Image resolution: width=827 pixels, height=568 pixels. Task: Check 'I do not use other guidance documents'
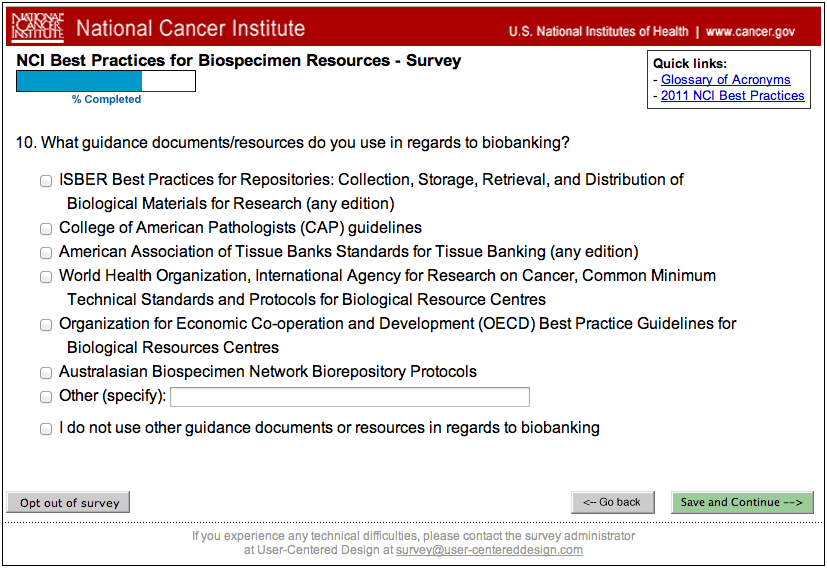pyautogui.click(x=46, y=429)
